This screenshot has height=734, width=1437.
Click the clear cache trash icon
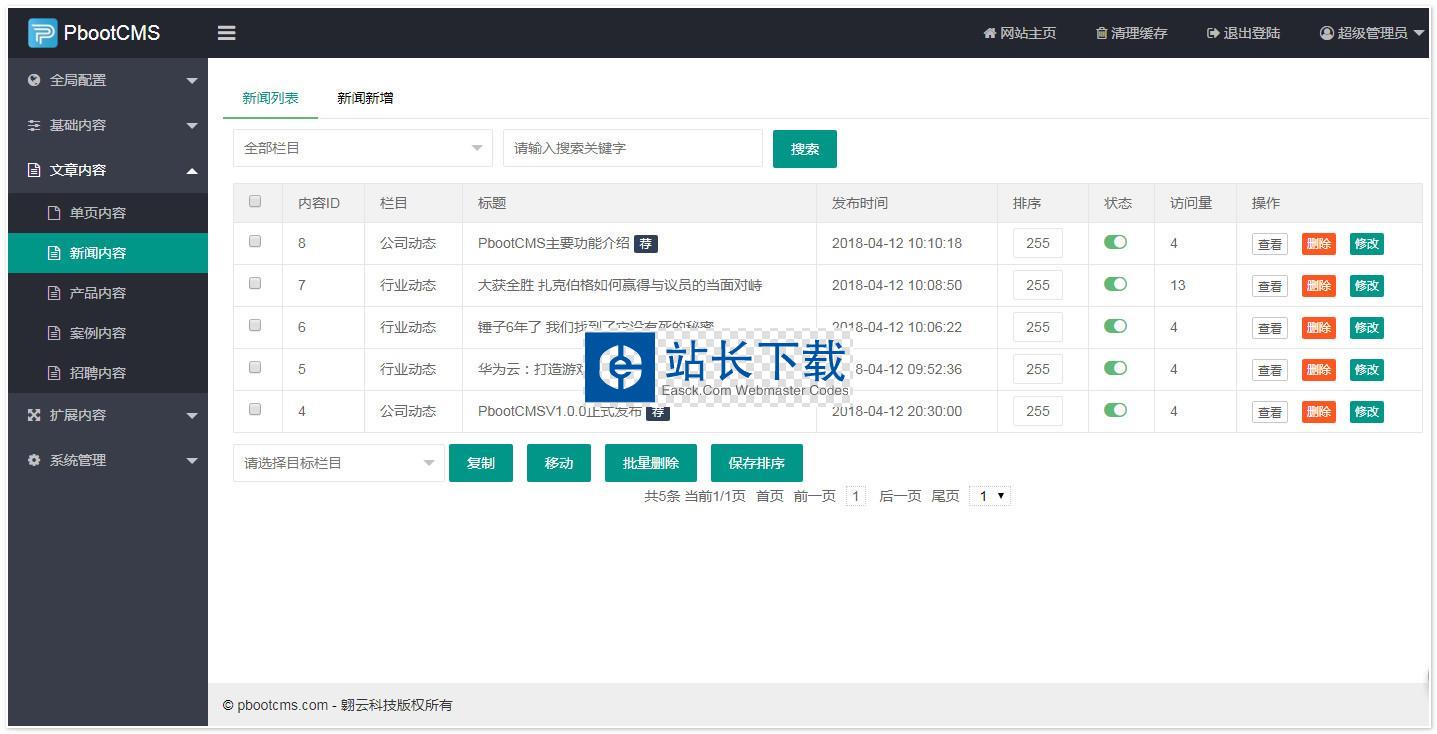click(1101, 33)
